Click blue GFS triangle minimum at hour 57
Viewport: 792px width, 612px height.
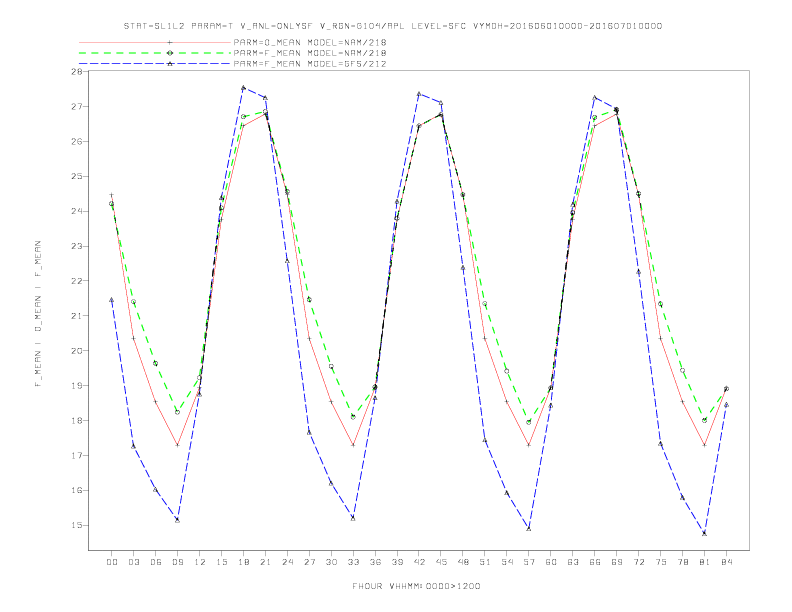click(x=529, y=528)
